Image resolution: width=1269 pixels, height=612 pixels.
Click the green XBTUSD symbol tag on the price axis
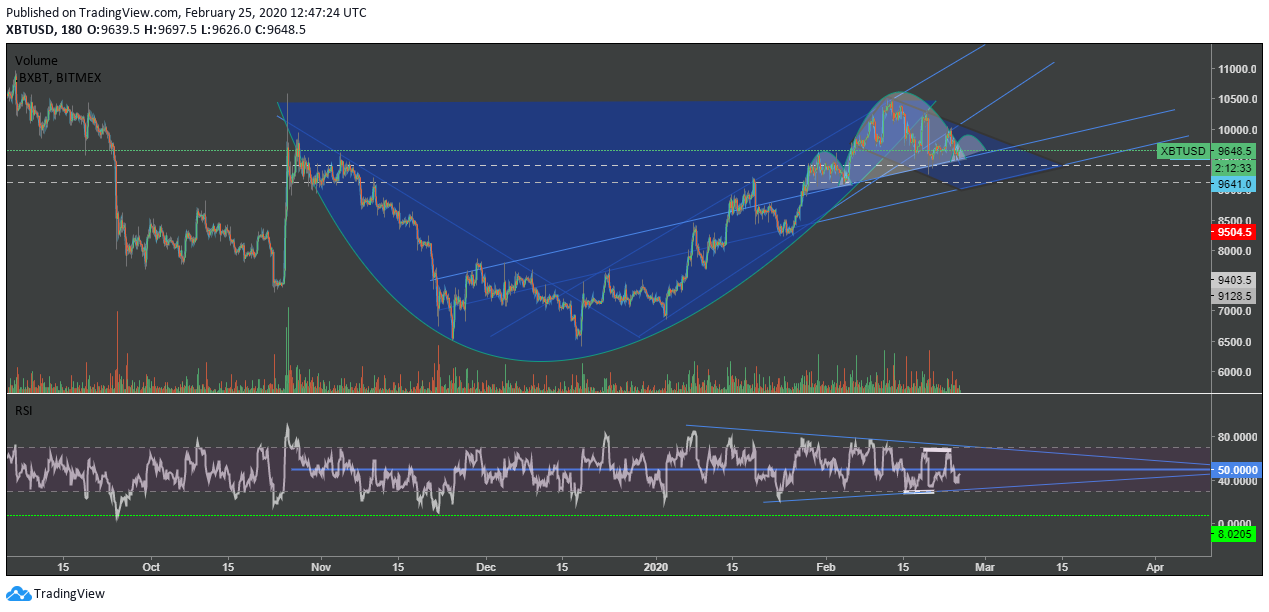click(x=1182, y=151)
